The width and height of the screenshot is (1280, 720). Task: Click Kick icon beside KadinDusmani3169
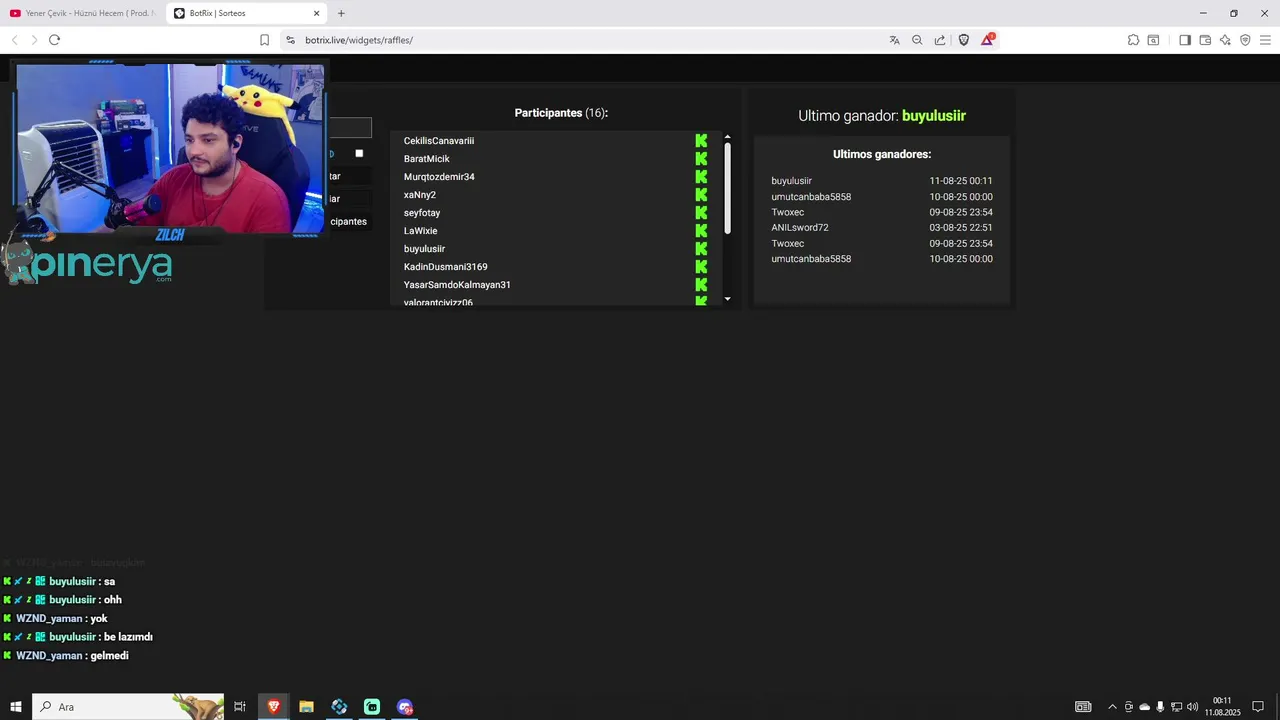click(x=701, y=267)
